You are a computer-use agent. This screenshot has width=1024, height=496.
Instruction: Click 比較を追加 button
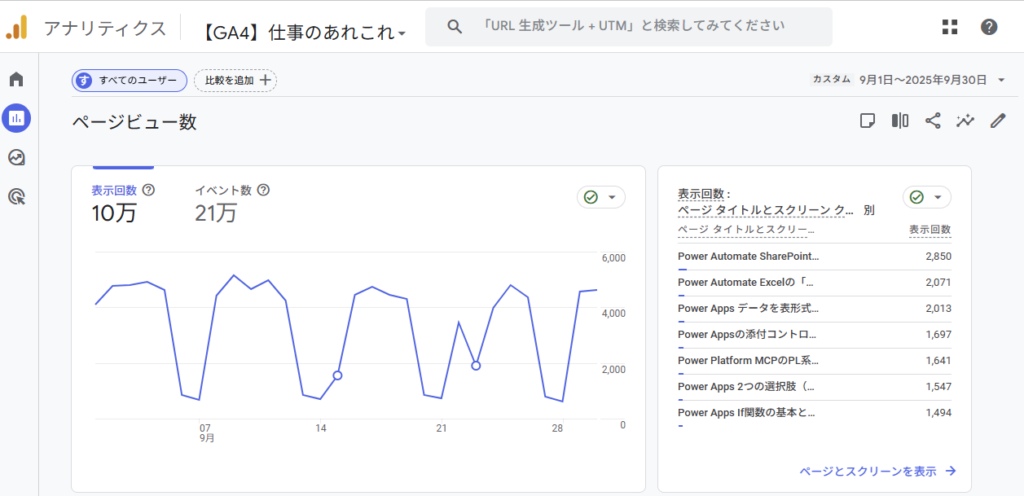point(236,80)
